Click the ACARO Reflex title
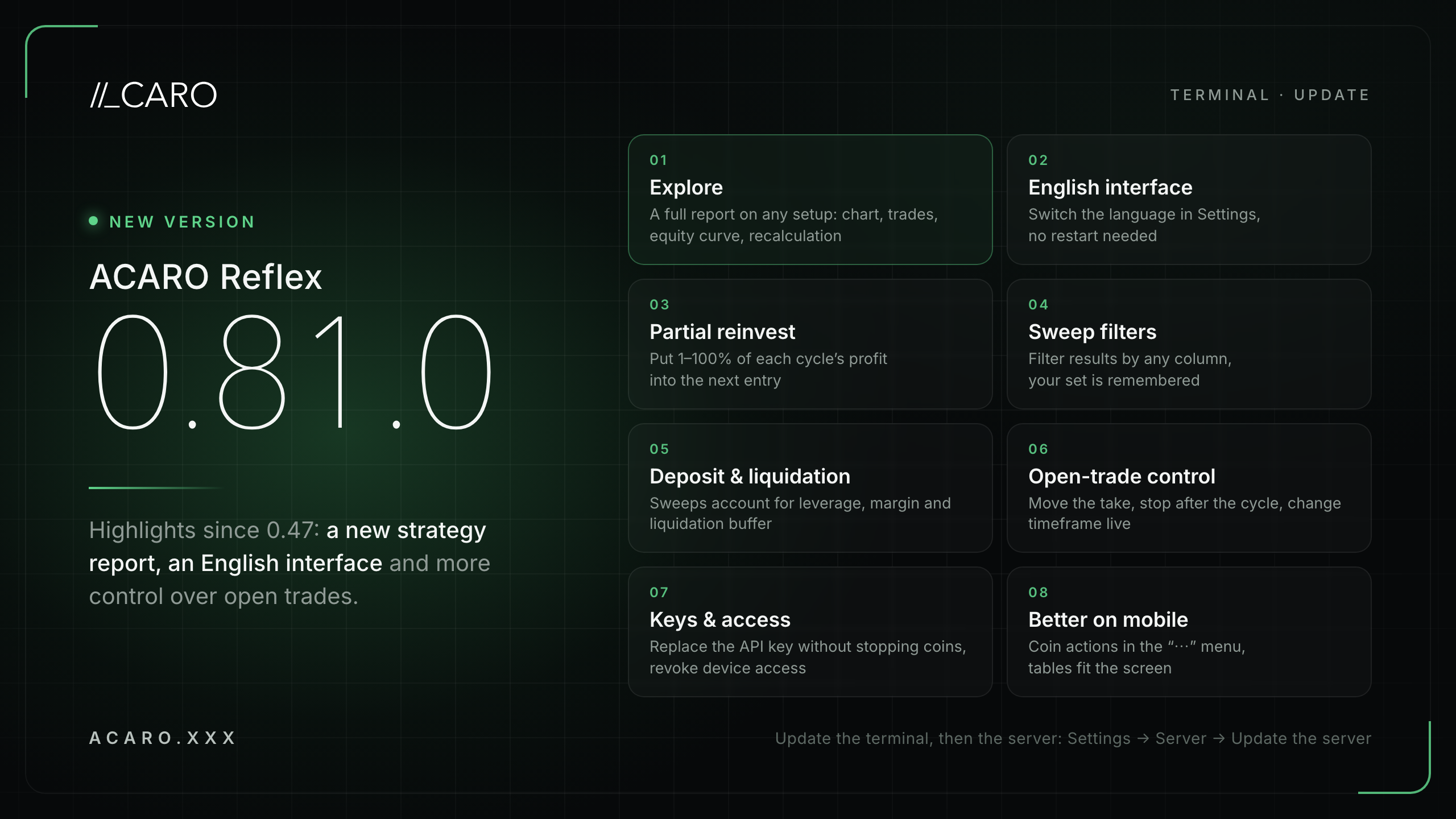Screen dimensions: 1456x819 coord(206,278)
